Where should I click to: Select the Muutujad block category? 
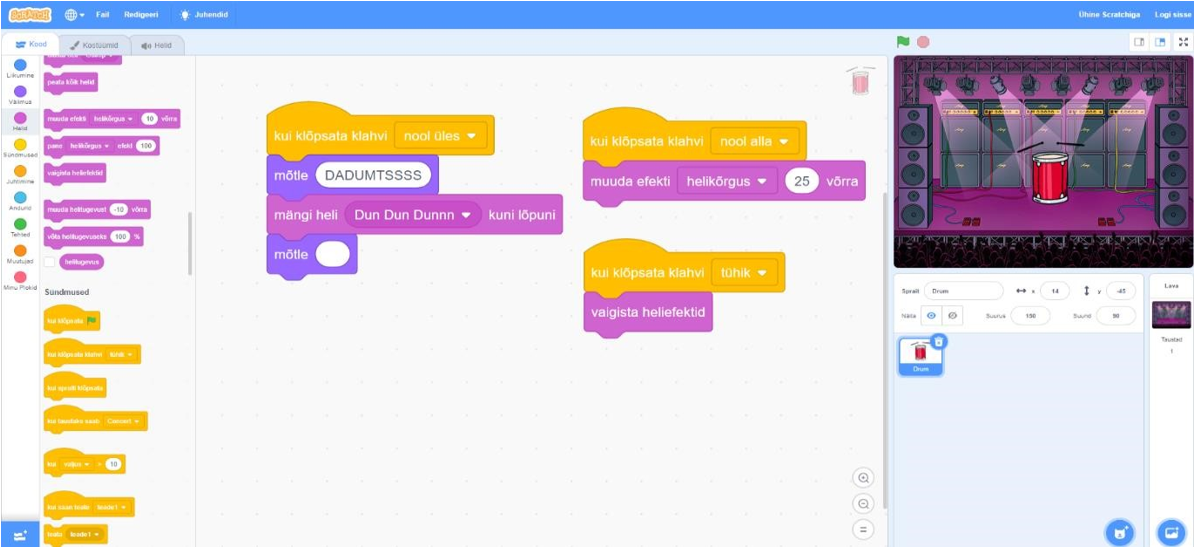pyautogui.click(x=21, y=254)
